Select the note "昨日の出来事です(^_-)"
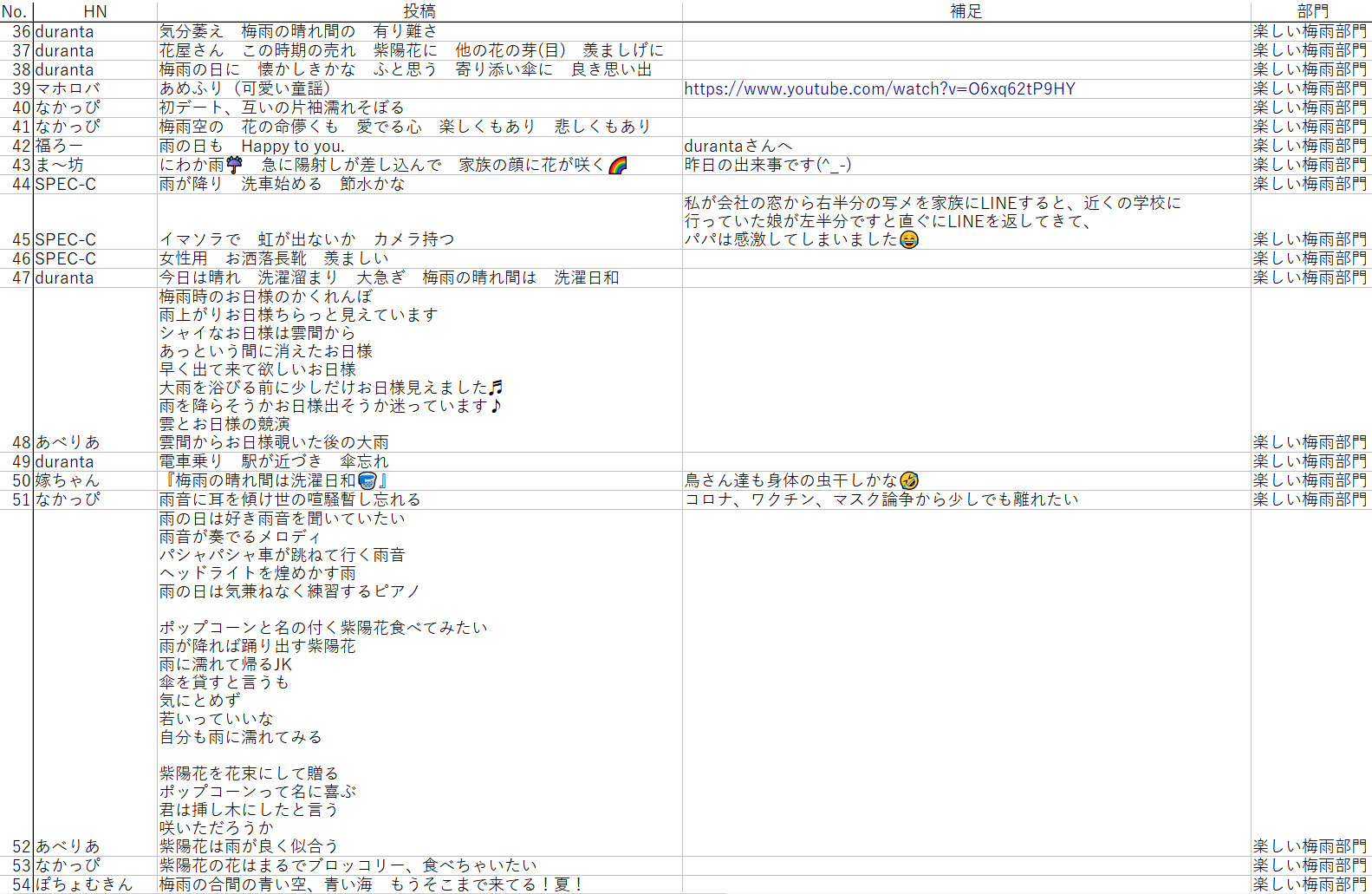 (768, 165)
